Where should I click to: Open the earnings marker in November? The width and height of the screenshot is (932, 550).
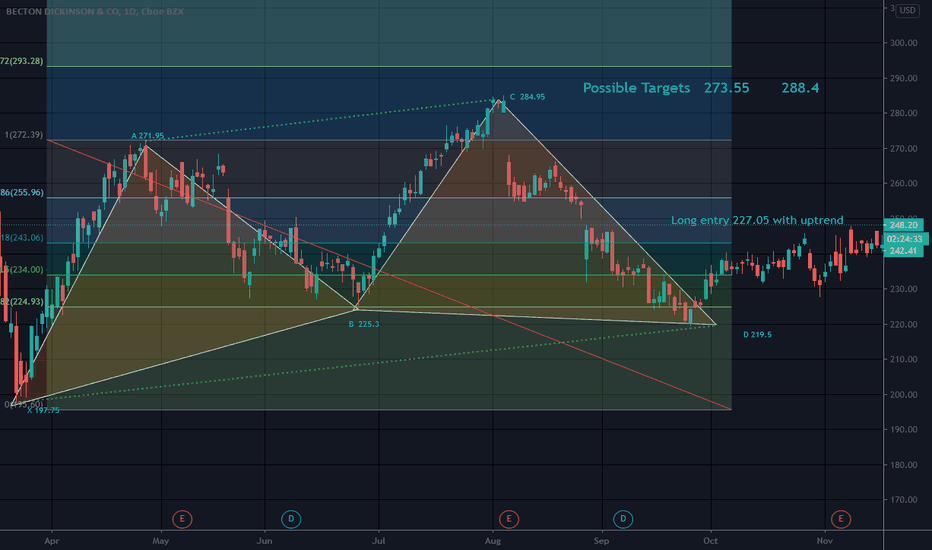840,519
